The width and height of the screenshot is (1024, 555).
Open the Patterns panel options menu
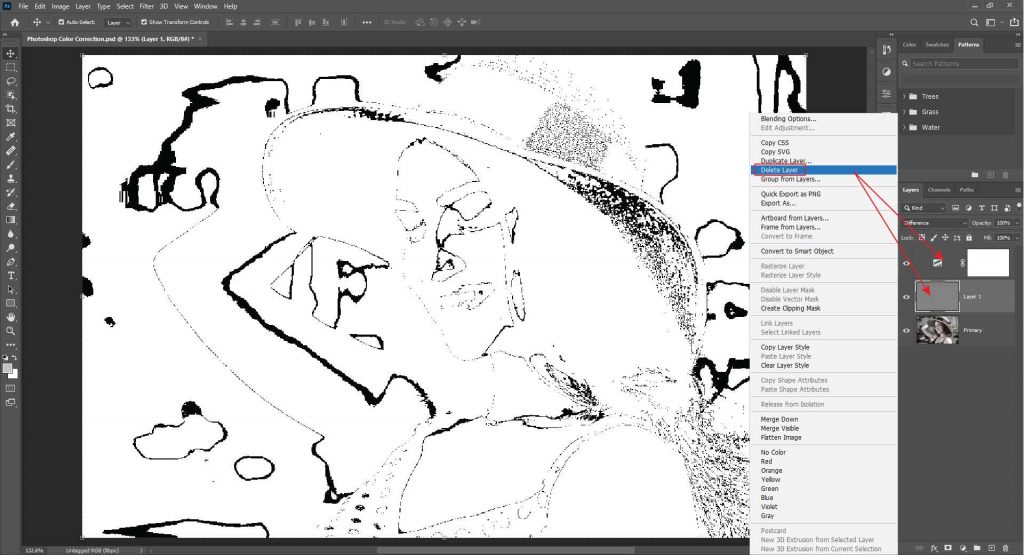tap(1017, 45)
